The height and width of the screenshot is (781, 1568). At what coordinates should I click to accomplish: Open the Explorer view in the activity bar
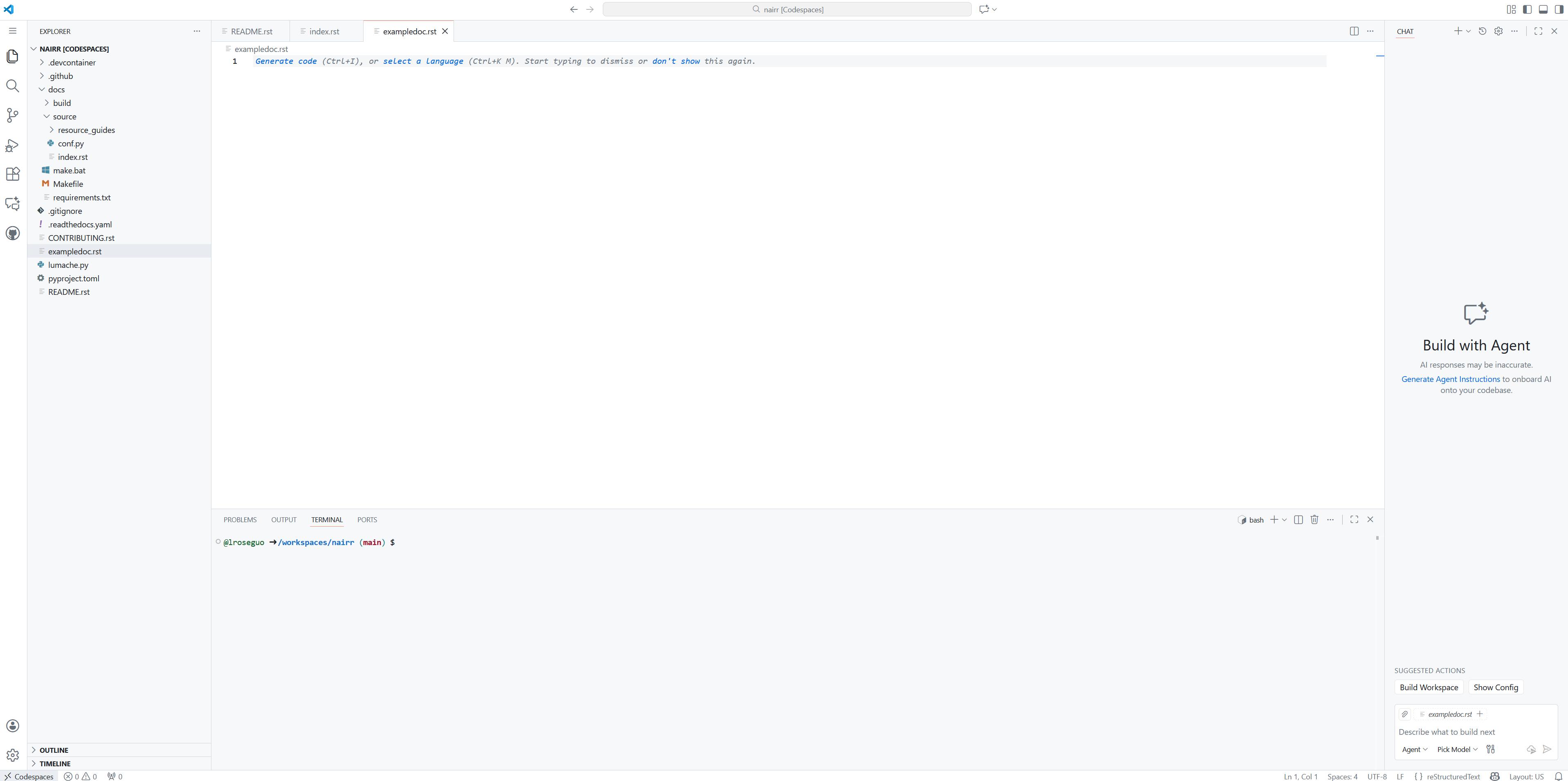(x=13, y=56)
